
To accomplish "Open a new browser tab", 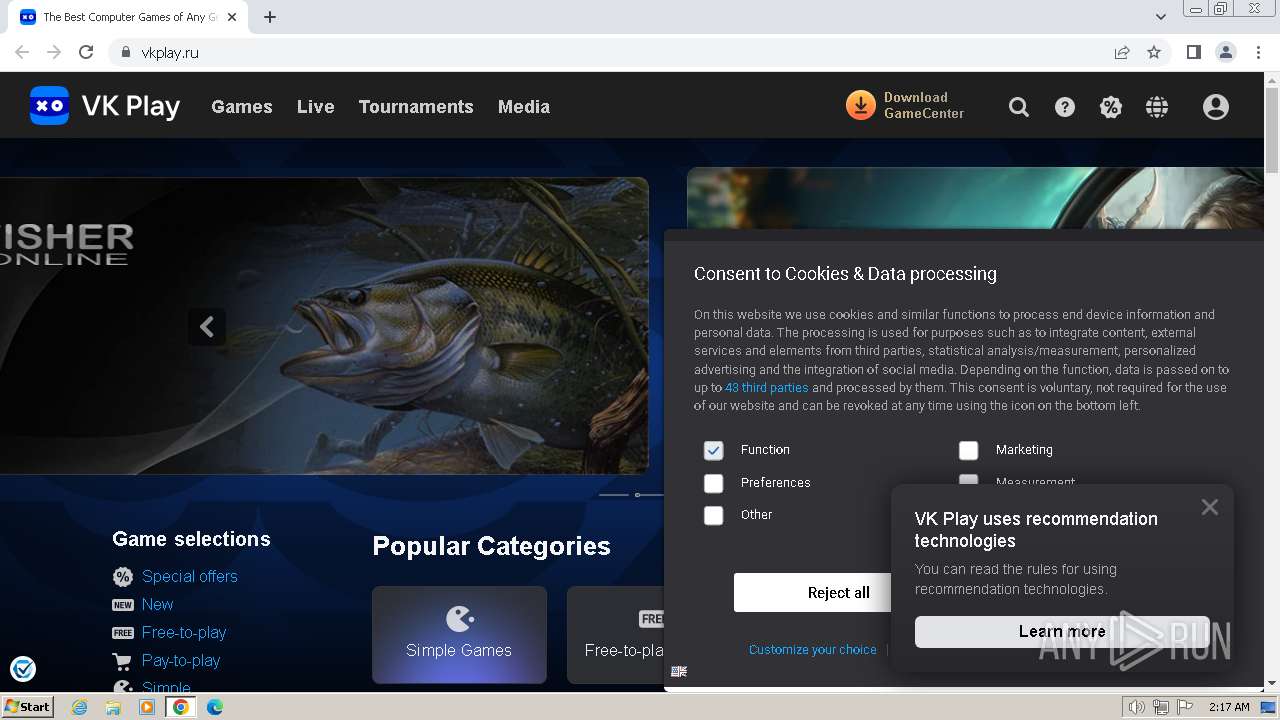I will pos(270,17).
